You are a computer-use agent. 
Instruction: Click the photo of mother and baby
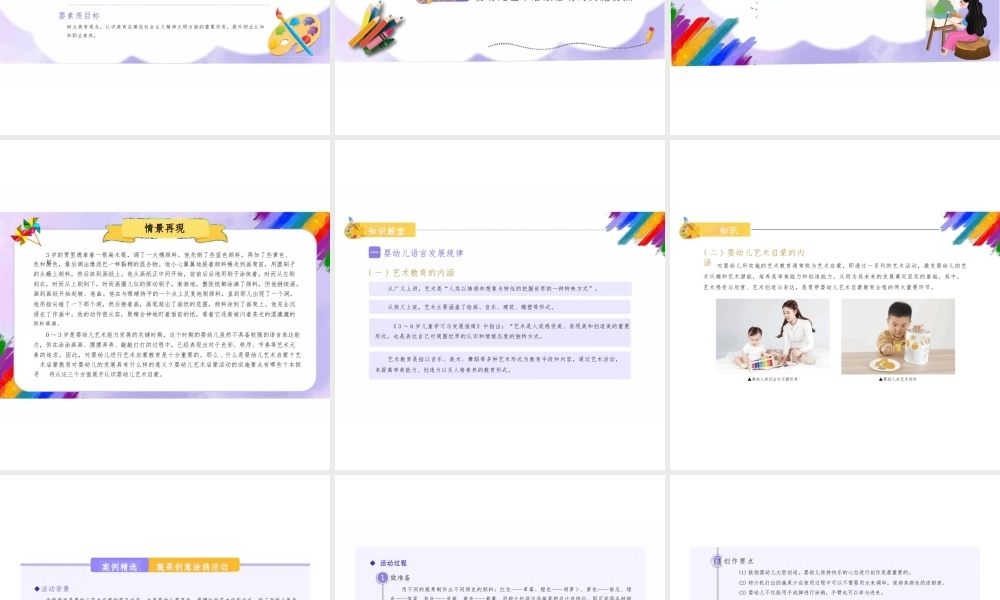point(772,336)
